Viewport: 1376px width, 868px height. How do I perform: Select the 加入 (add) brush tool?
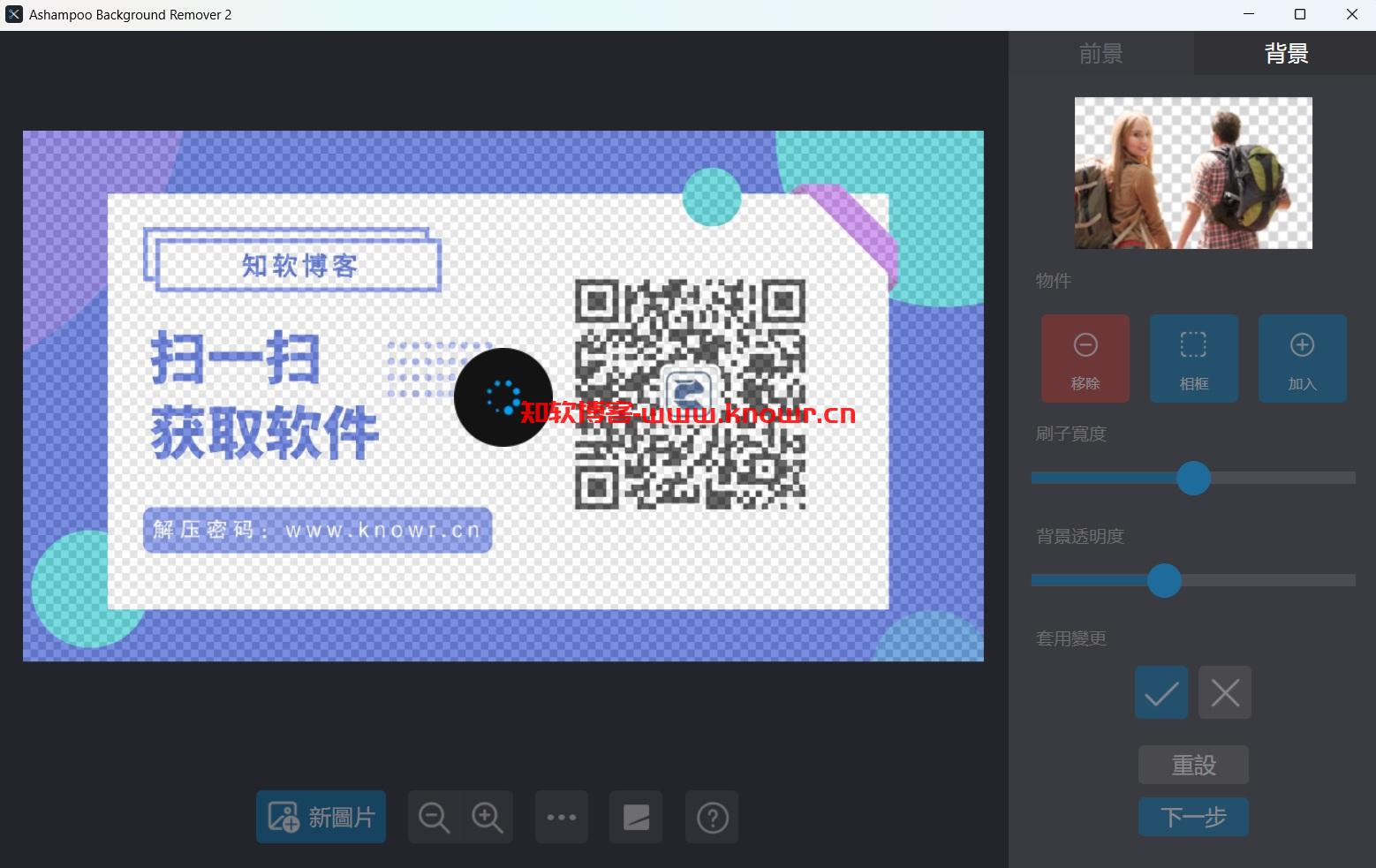point(1302,359)
